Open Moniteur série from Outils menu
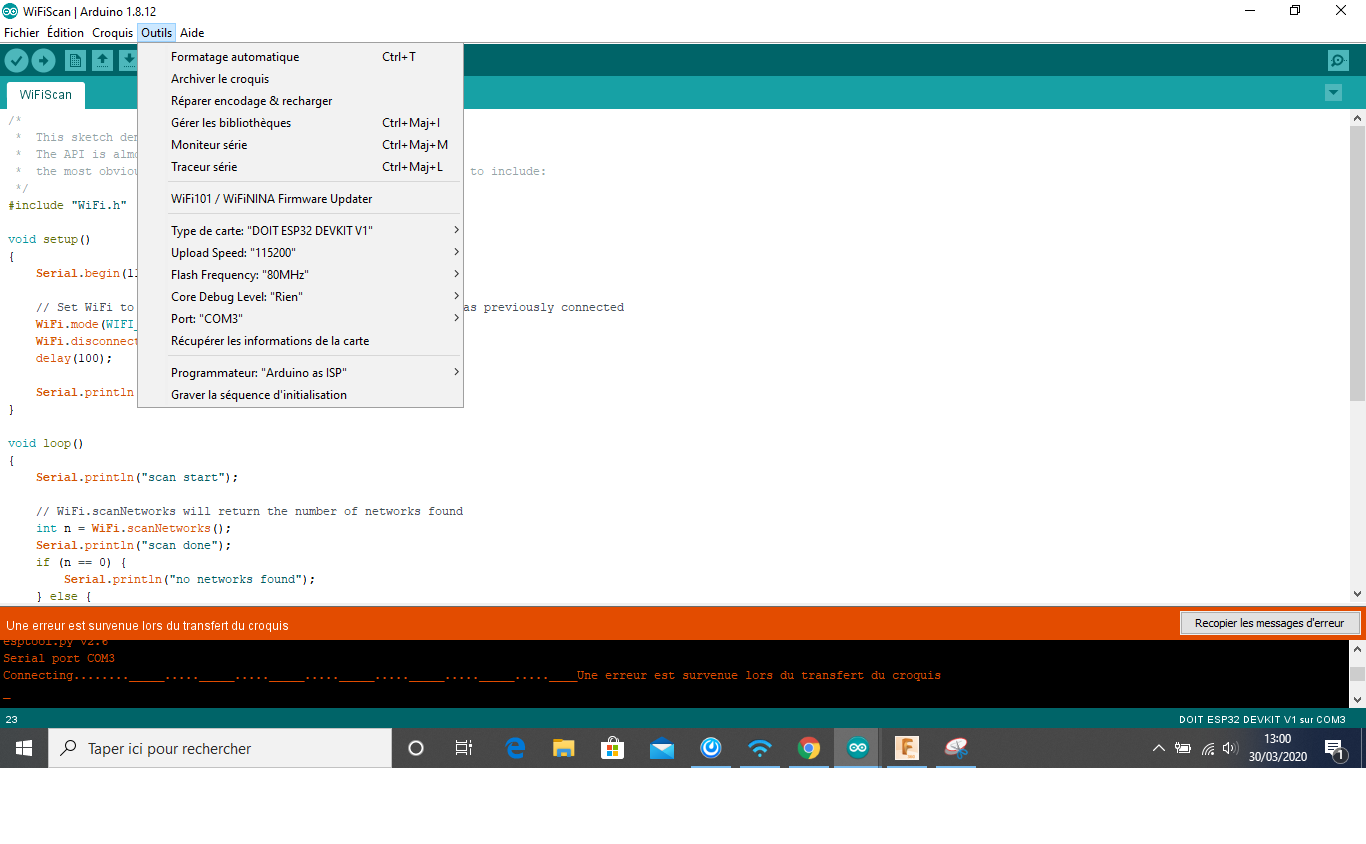Viewport: 1366px width, 844px height. point(300,145)
